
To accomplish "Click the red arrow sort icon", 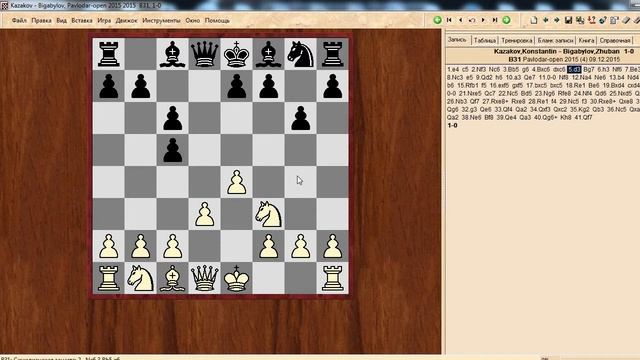I will pos(591,20).
